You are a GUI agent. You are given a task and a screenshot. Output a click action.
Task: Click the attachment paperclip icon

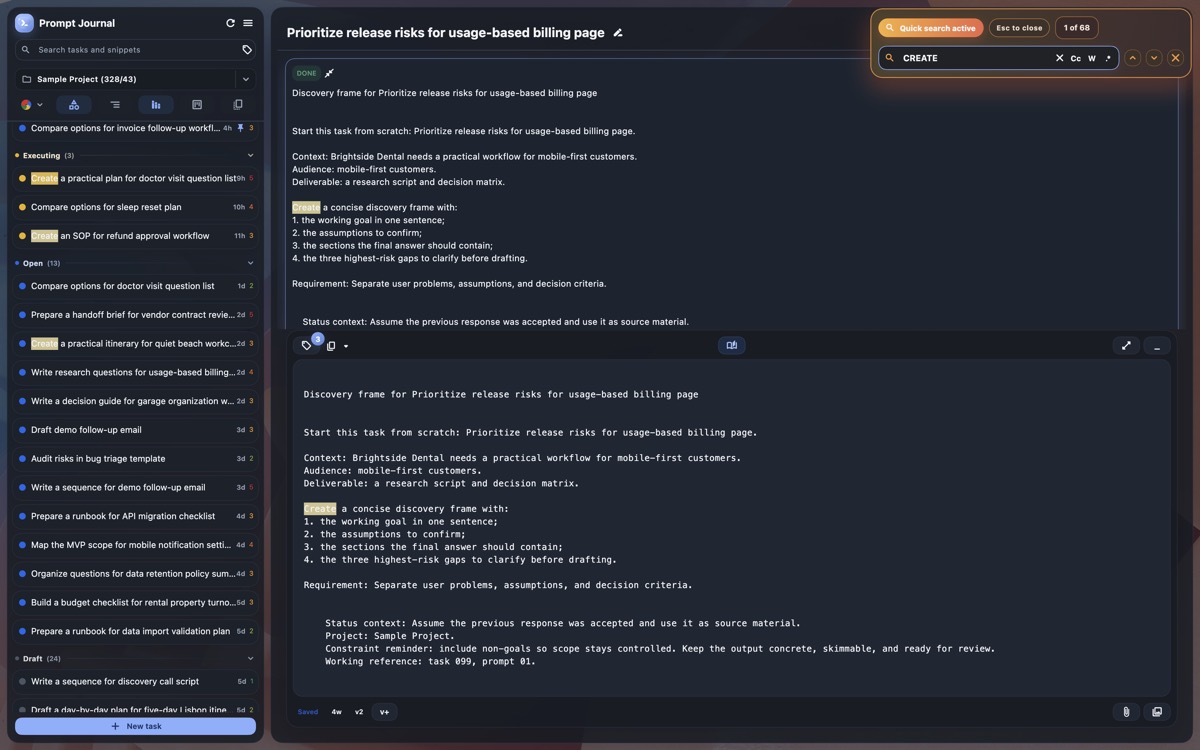1126,712
